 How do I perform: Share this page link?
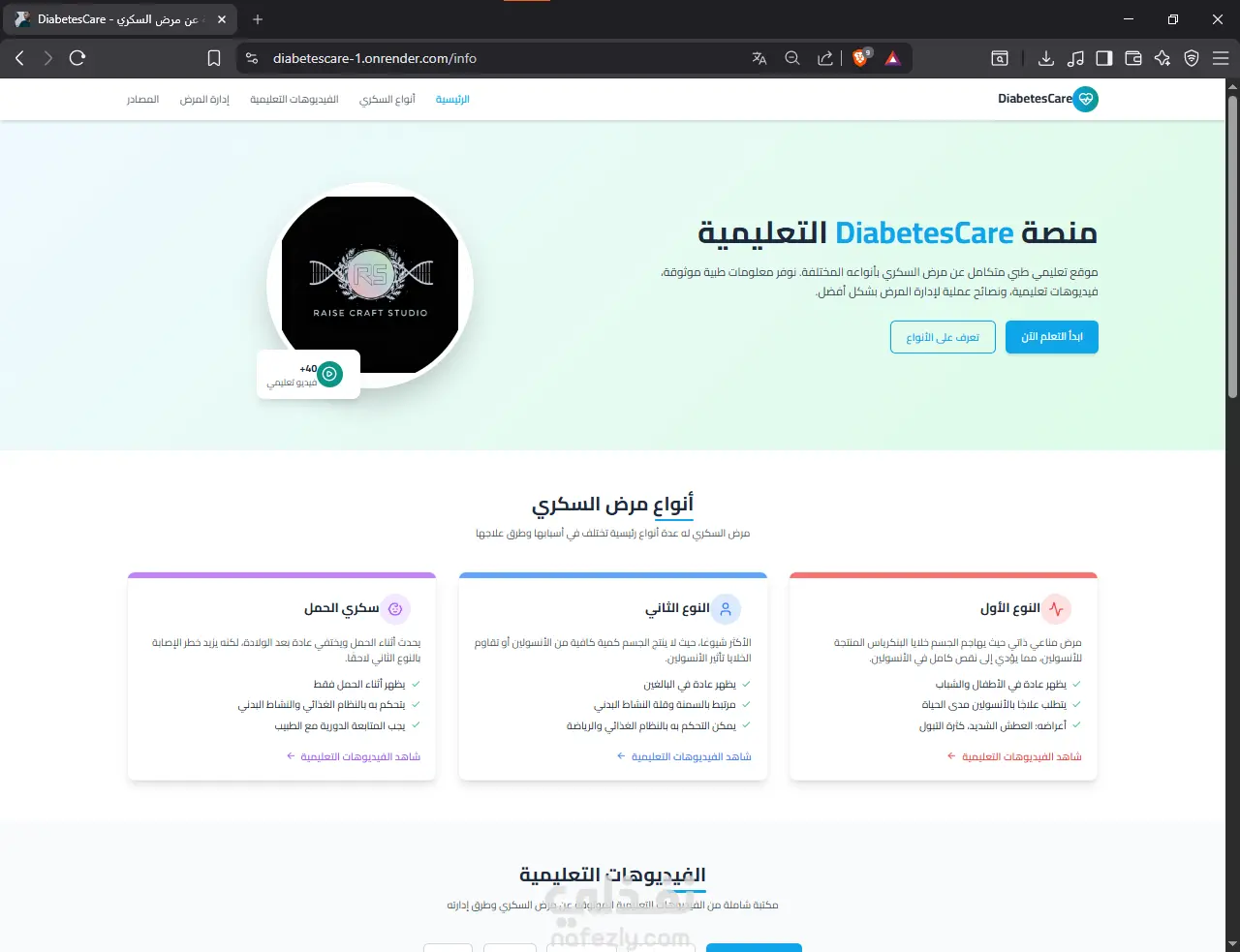tap(825, 58)
